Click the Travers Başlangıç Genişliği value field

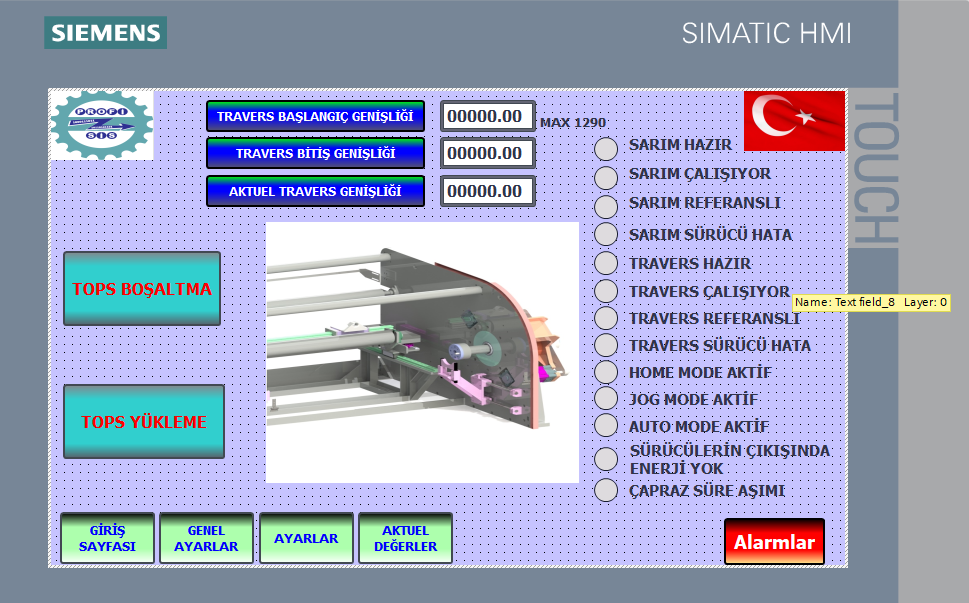point(487,116)
